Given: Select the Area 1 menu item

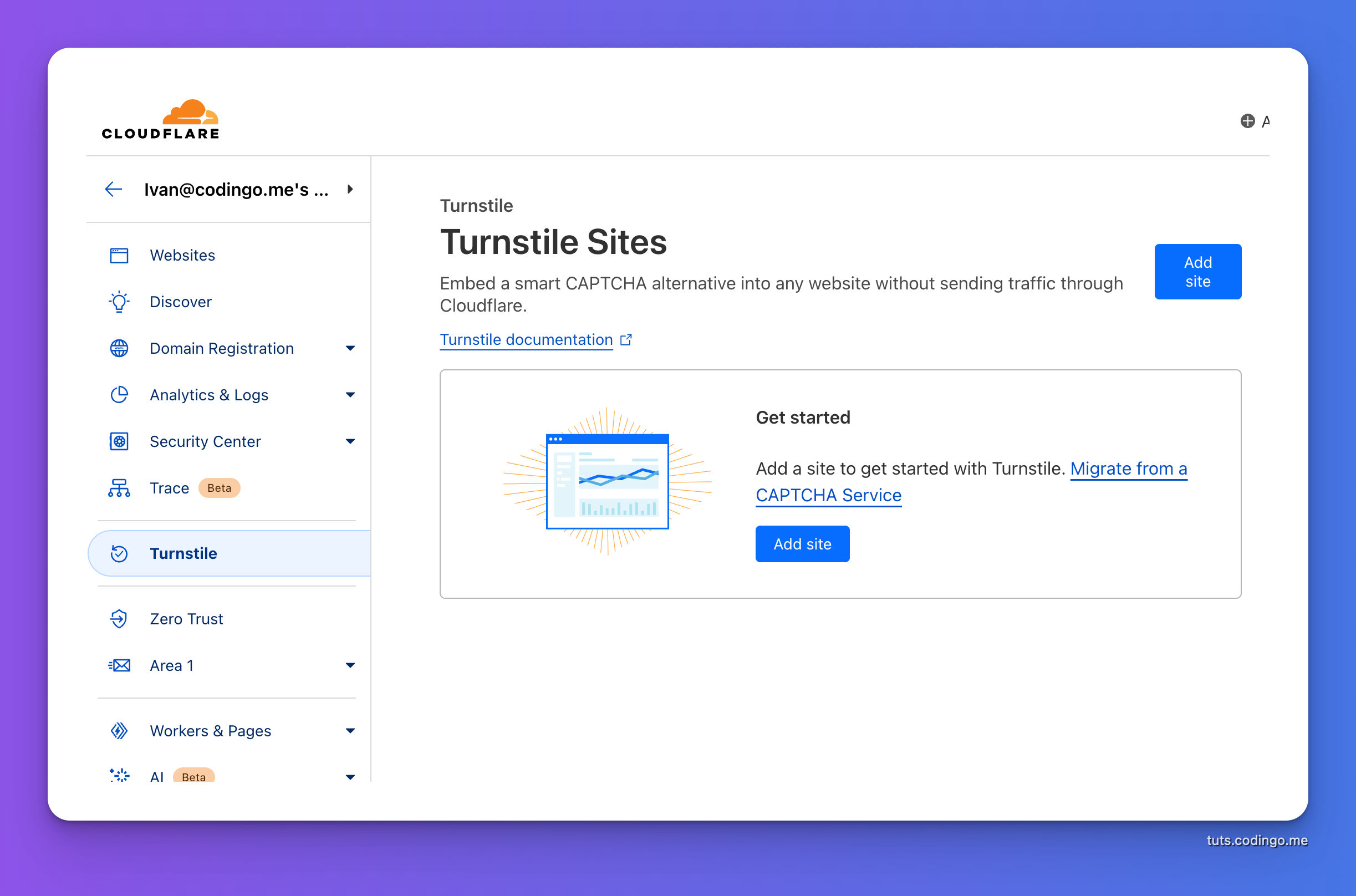Looking at the screenshot, I should pos(228,666).
